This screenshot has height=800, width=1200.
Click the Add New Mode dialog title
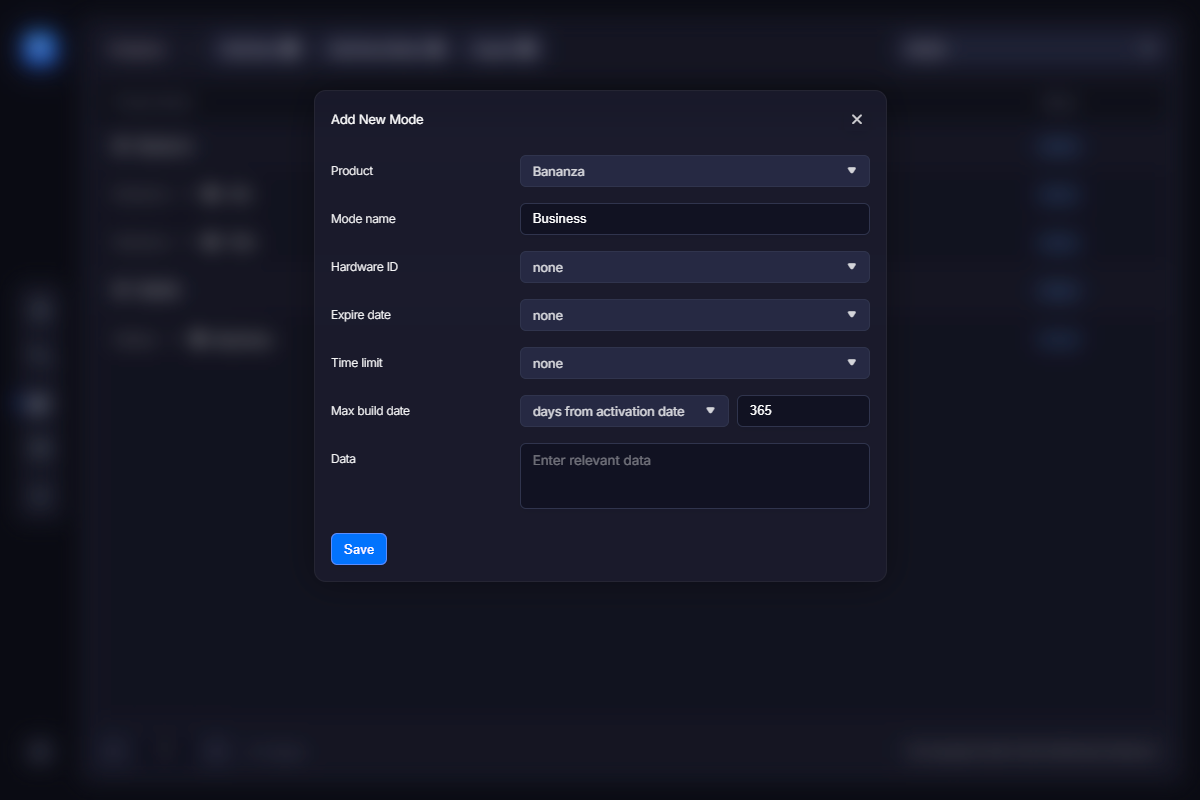(x=377, y=119)
